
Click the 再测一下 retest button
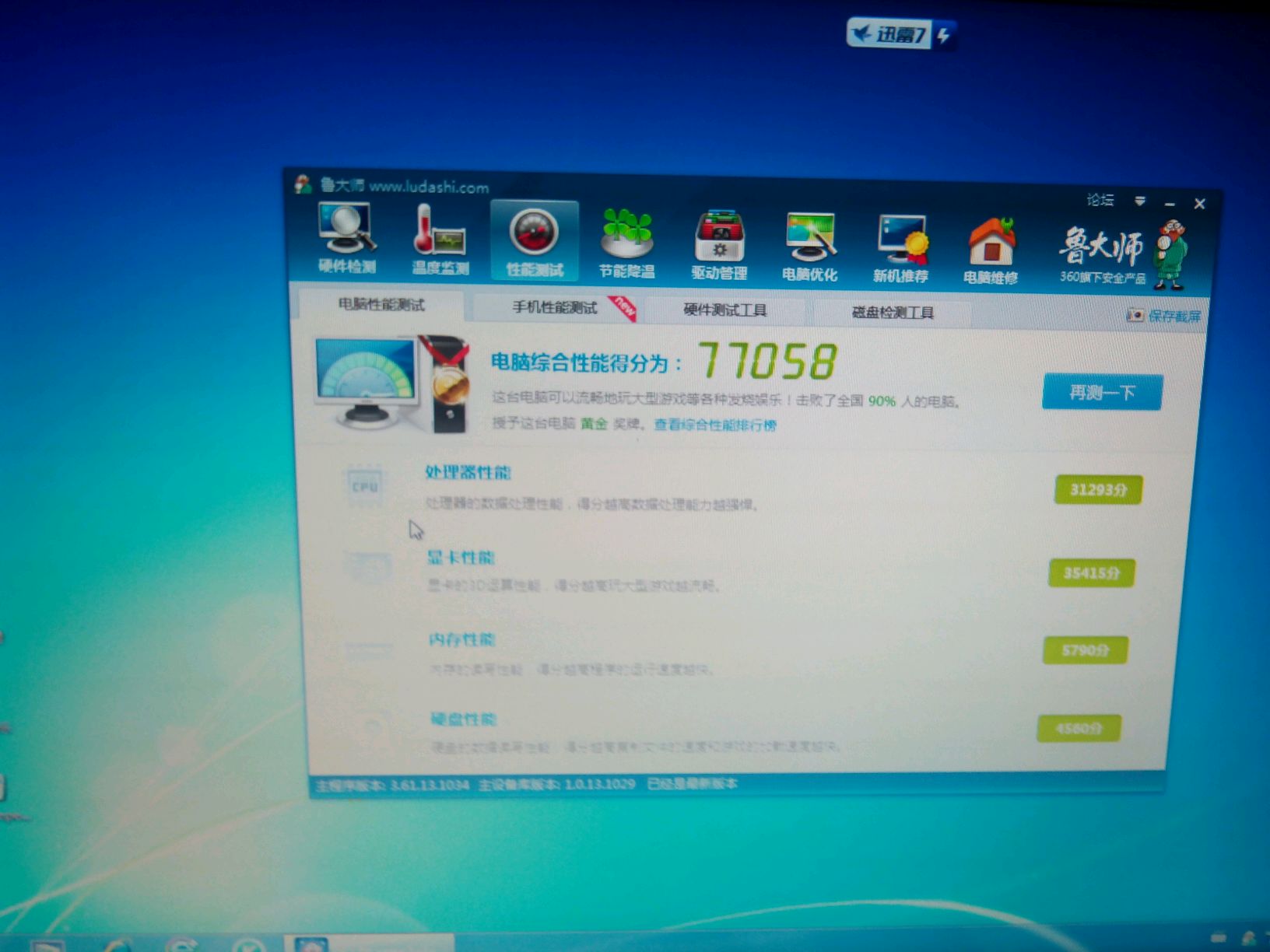point(1102,392)
